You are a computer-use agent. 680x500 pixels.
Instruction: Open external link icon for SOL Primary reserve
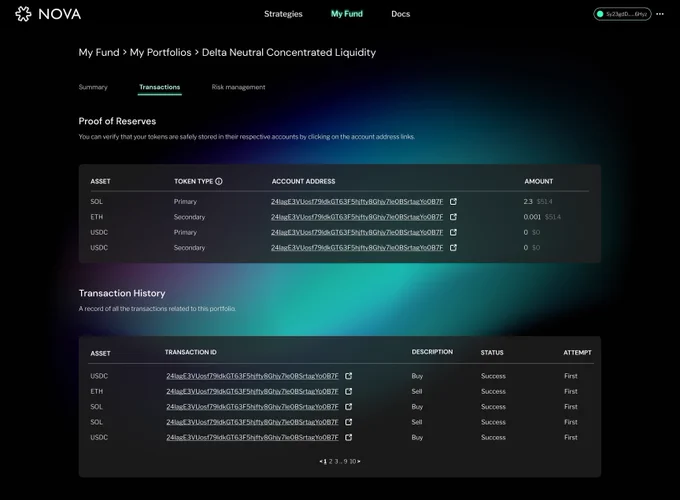click(453, 202)
